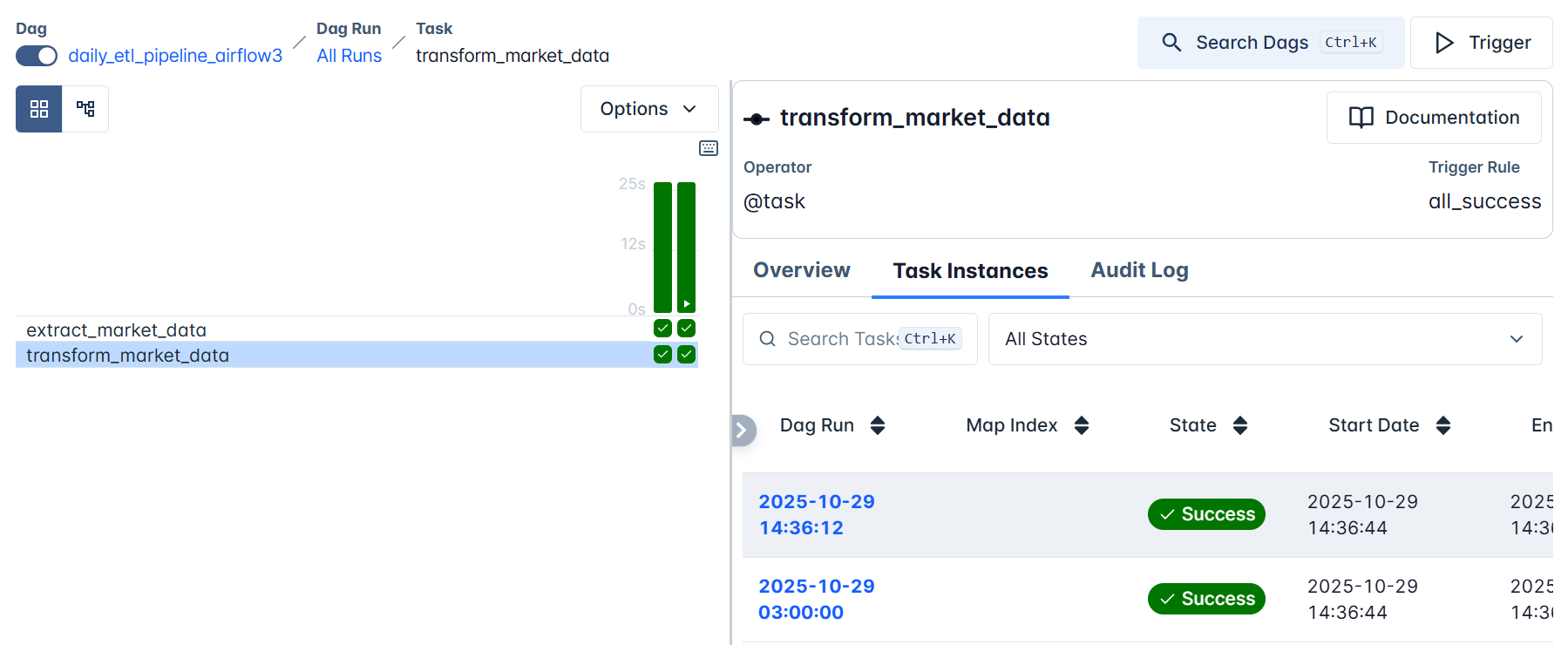
Task: Click success check for latest extract_market_data run
Action: [687, 329]
